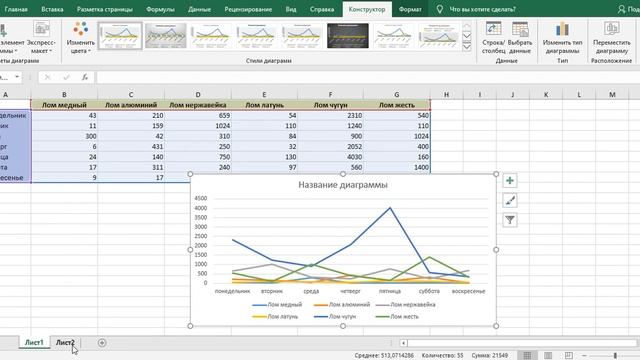Screen dimensions: 640x360
Task: Click the Сумма: 21549 status bar entry
Action: 490,356
